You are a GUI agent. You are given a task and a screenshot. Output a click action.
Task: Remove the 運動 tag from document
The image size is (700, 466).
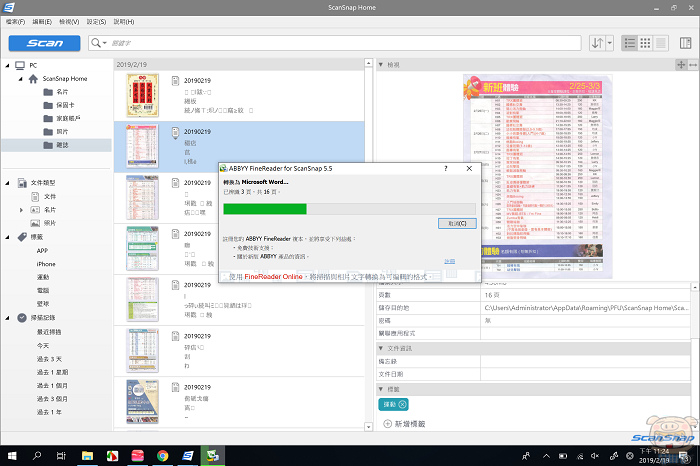tap(402, 404)
